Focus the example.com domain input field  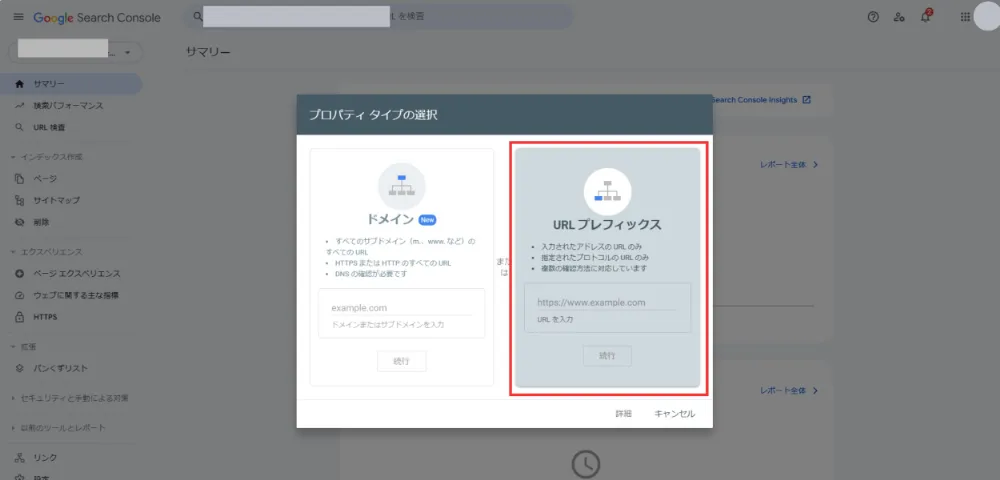tap(402, 308)
